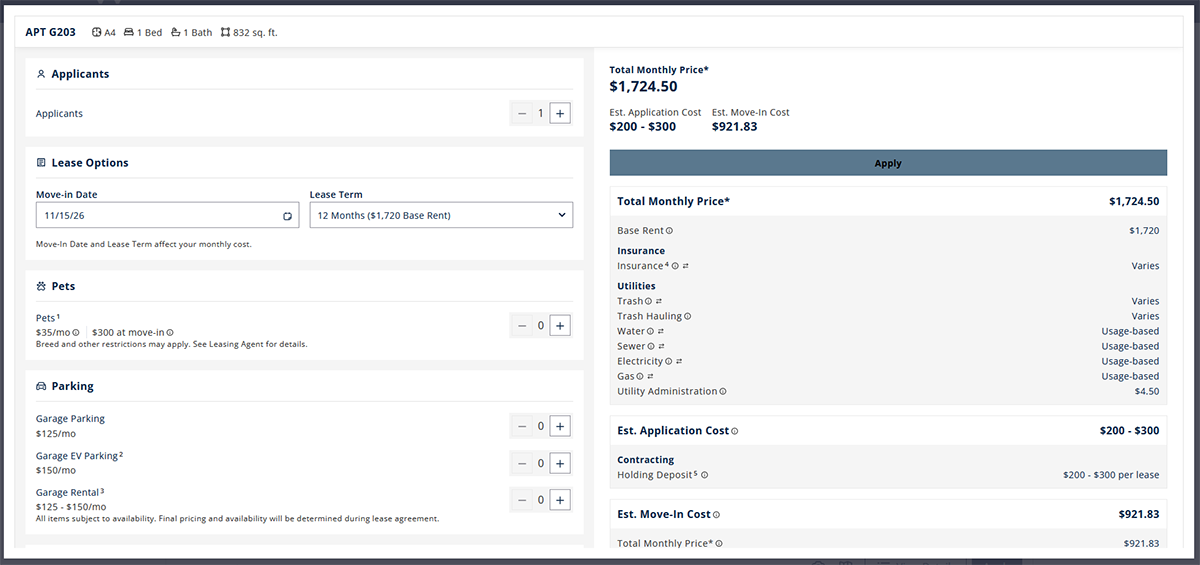1200x565 pixels.
Task: Click the Trash swap arrows icon
Action: 659,301
